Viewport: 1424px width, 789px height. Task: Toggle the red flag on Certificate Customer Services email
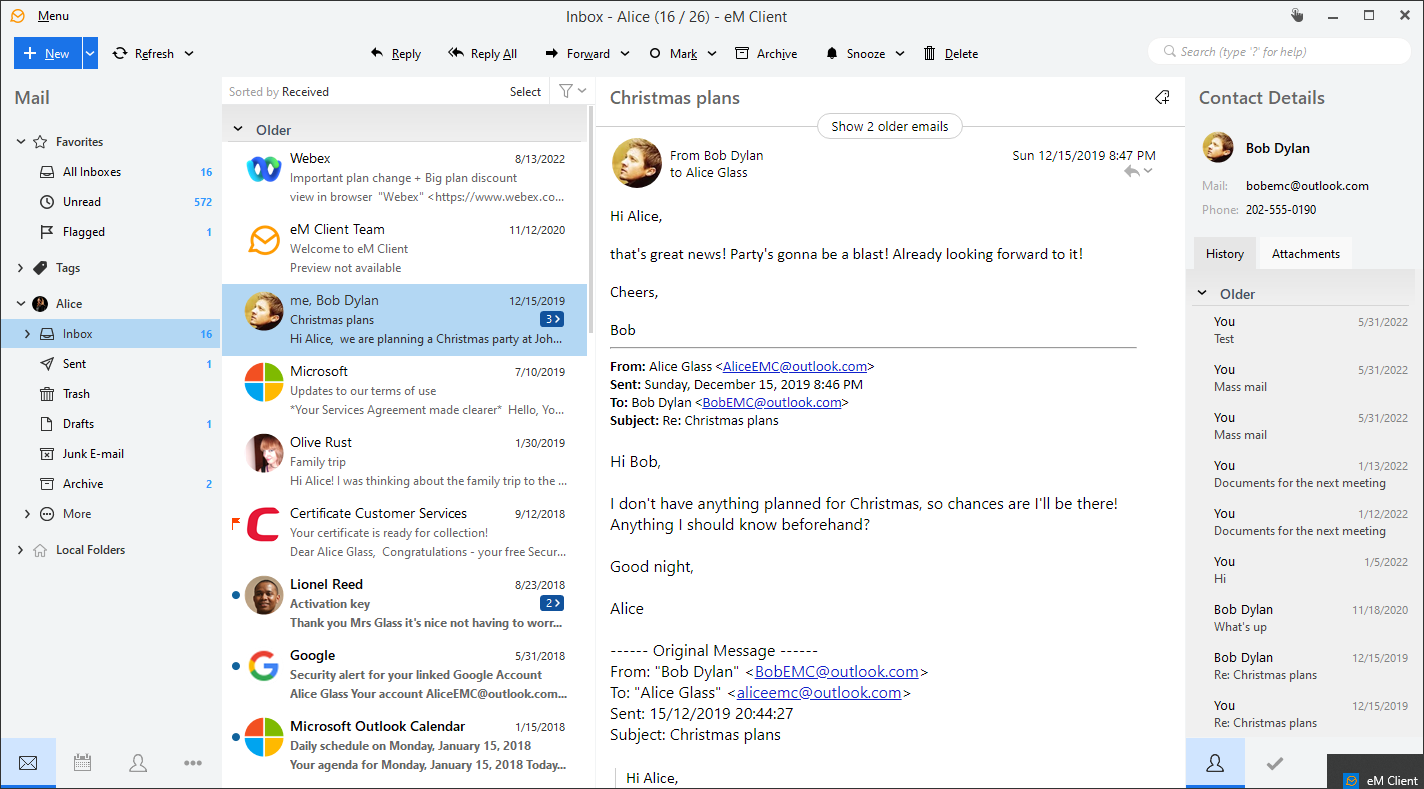236,522
